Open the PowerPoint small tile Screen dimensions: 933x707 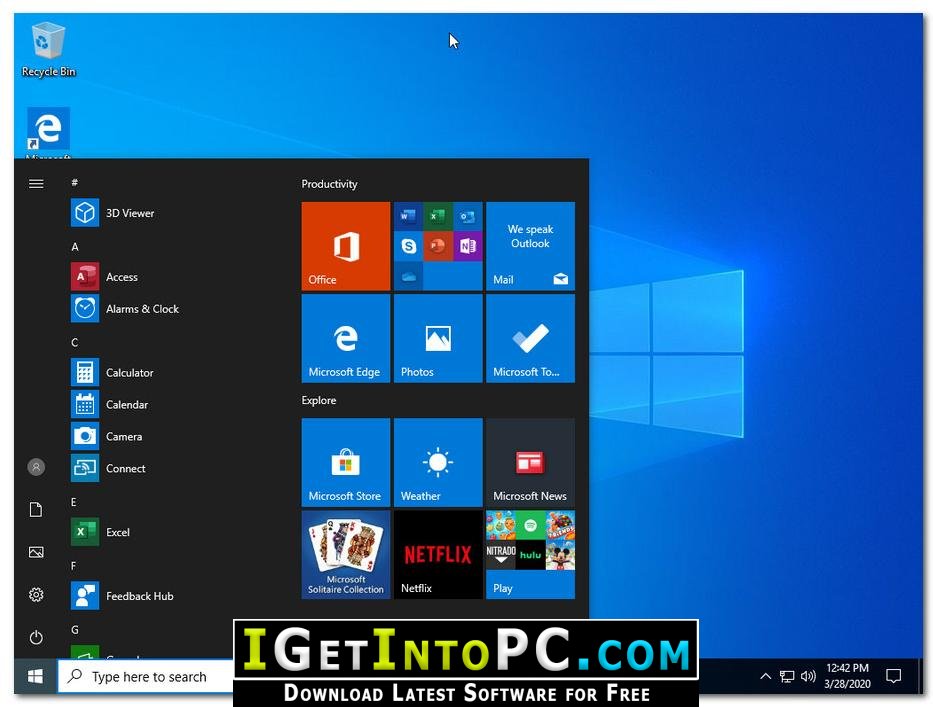pyautogui.click(x=438, y=246)
